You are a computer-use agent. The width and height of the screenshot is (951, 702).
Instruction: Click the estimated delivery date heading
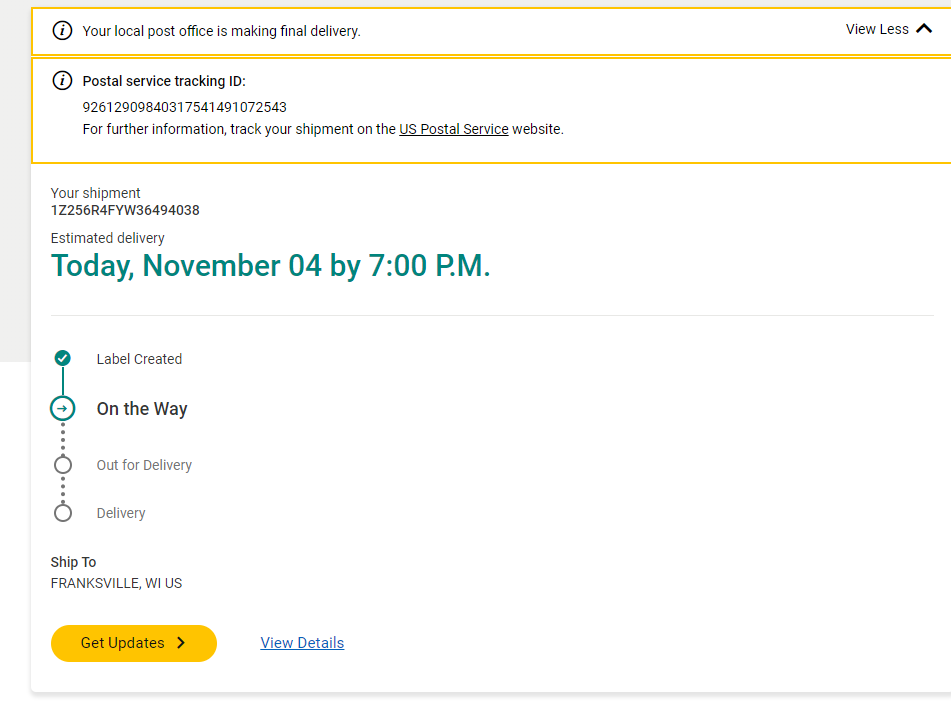[270, 266]
